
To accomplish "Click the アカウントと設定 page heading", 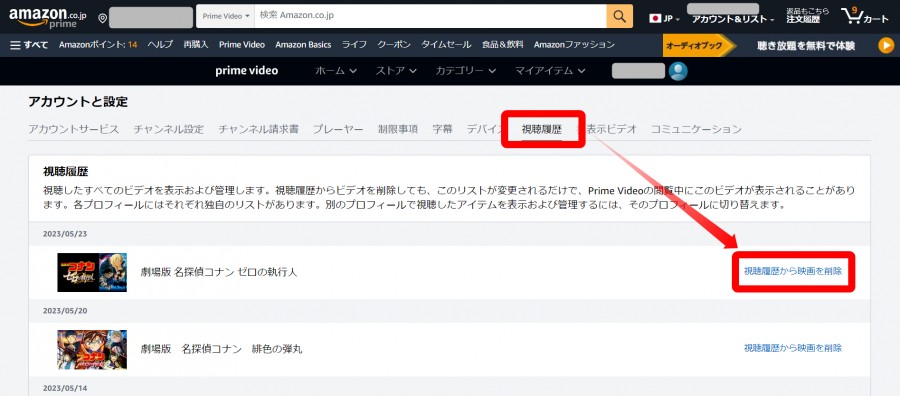I will (78, 102).
